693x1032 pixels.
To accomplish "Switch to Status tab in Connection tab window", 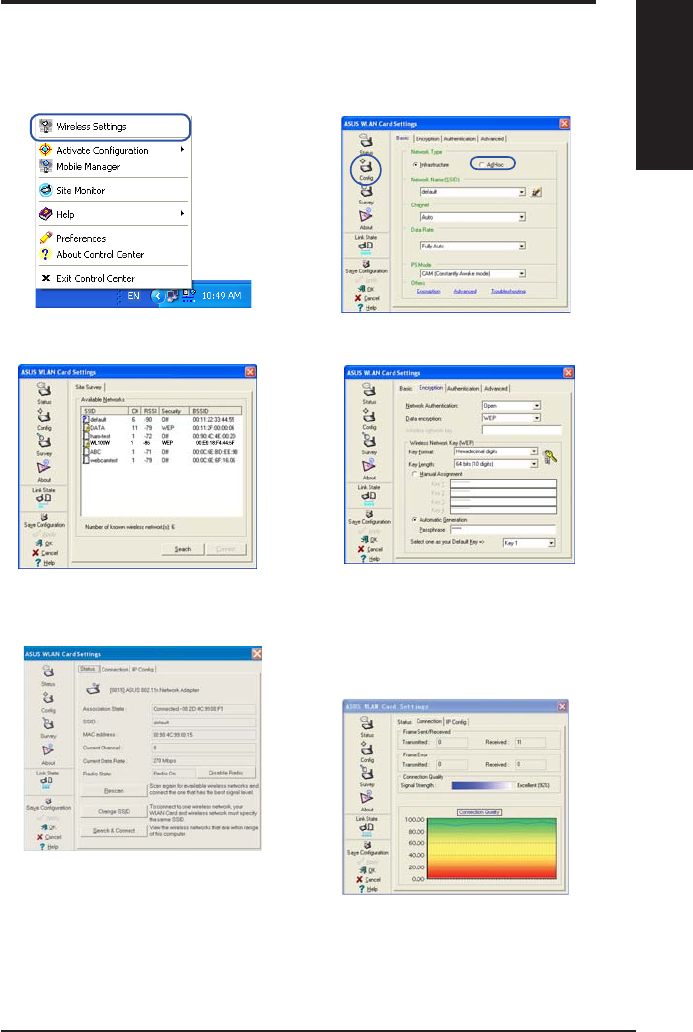I will 404,722.
